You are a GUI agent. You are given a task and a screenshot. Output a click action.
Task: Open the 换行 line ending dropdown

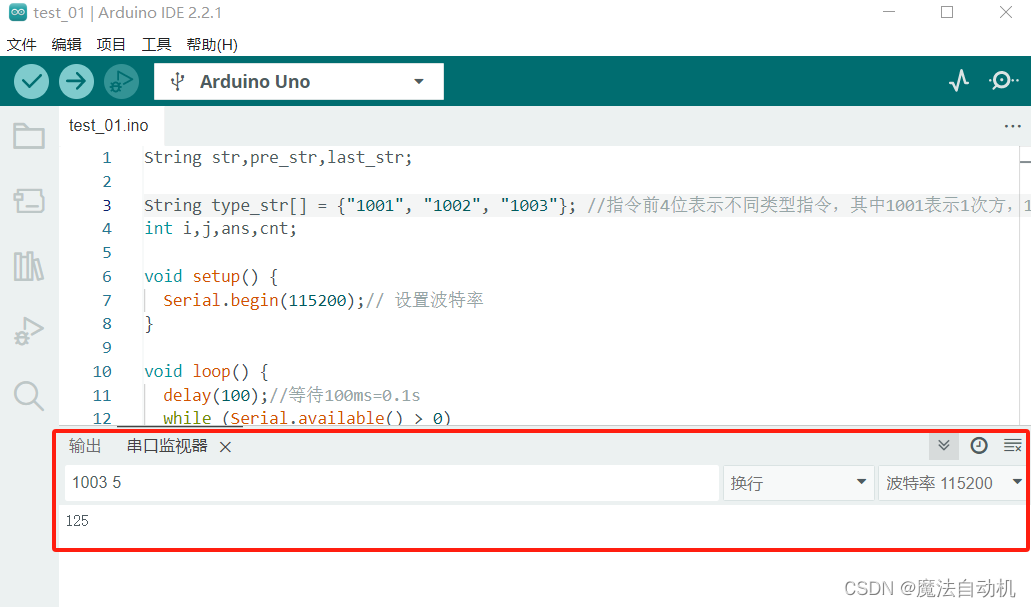pos(798,483)
